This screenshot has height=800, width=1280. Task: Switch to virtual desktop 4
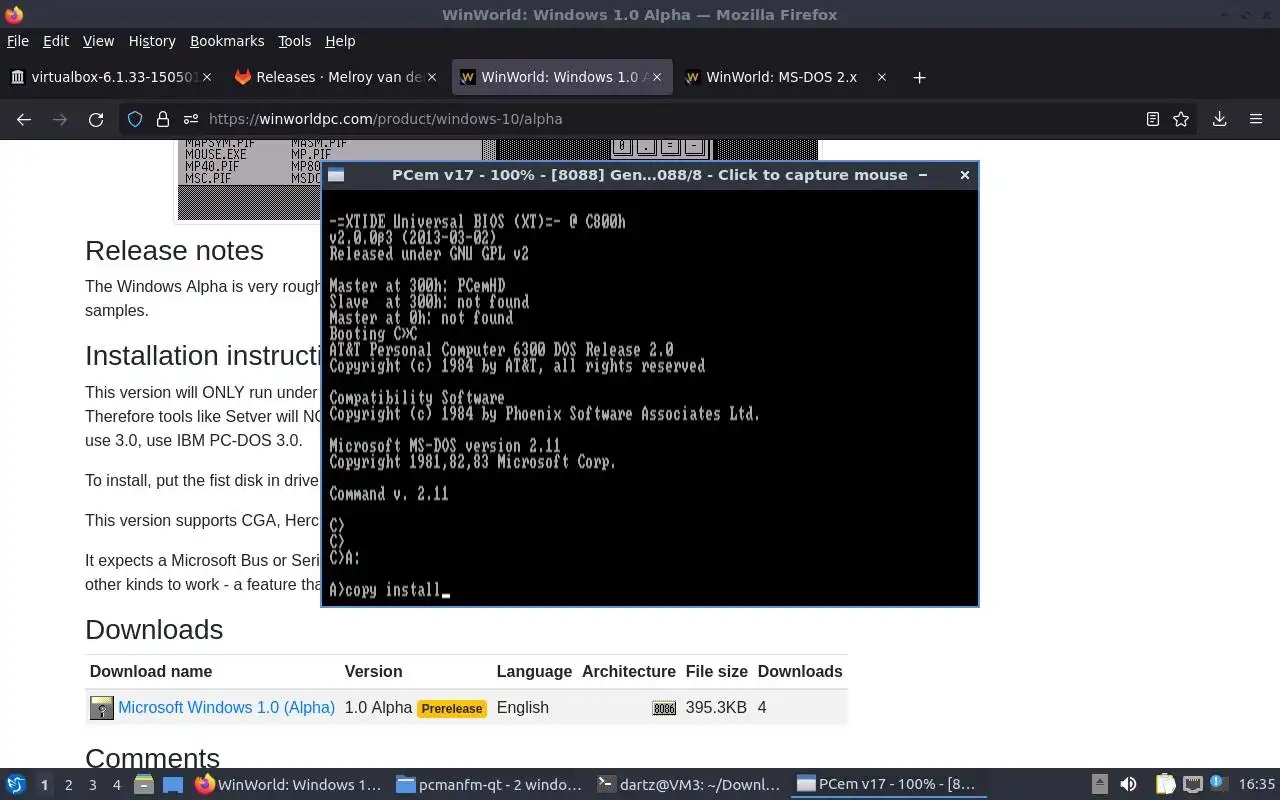click(116, 785)
